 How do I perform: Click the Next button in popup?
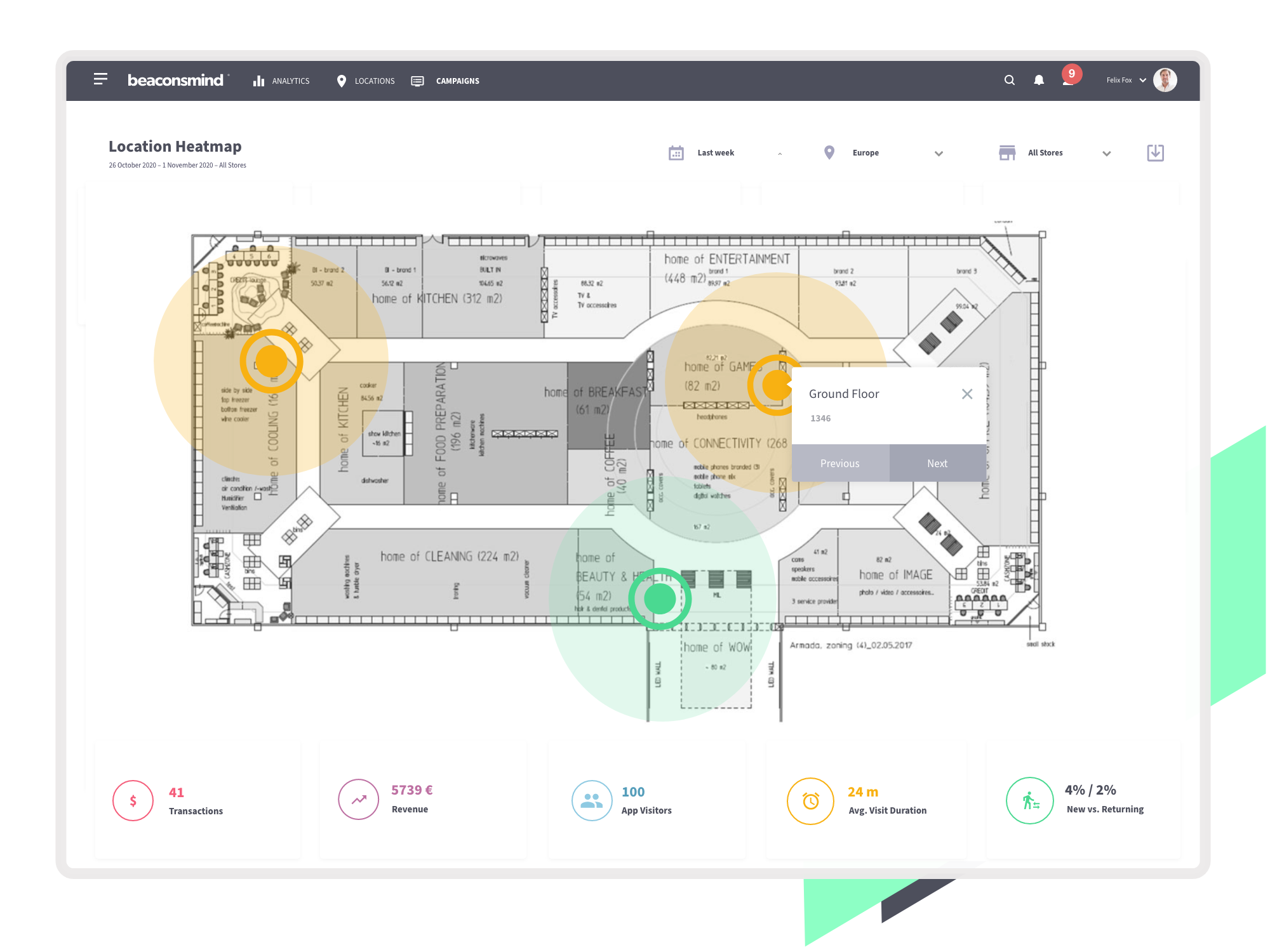(x=937, y=463)
